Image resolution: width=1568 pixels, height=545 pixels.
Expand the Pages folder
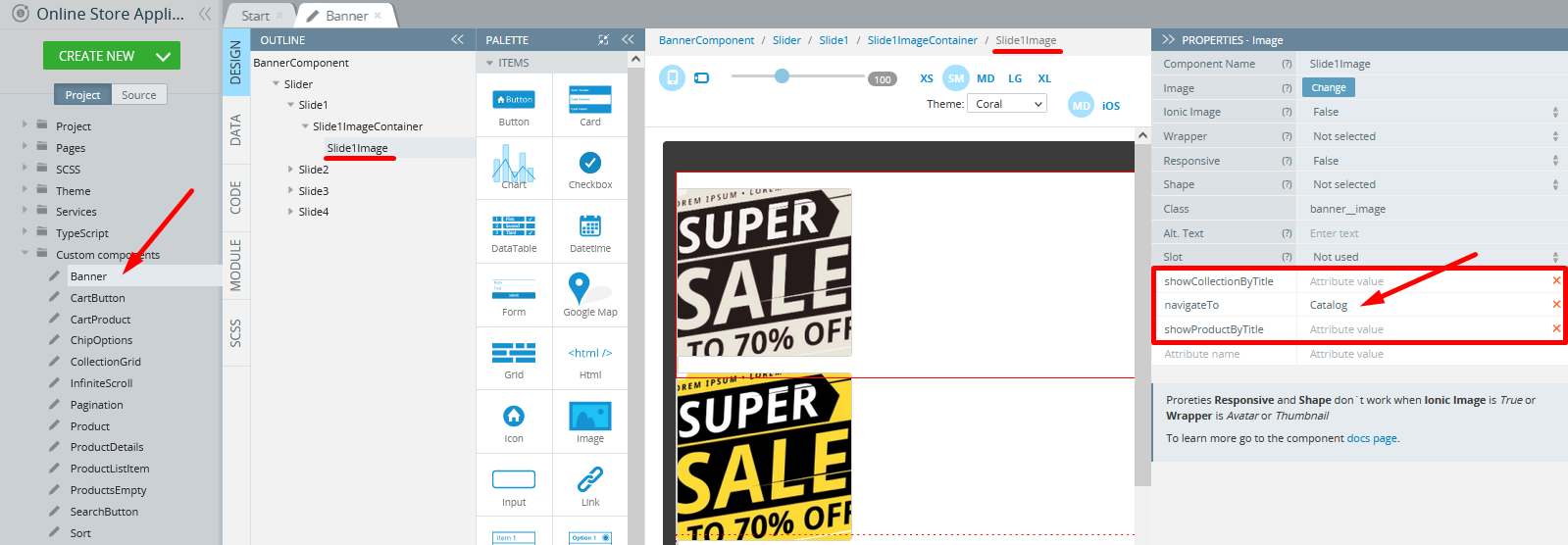click(x=25, y=147)
